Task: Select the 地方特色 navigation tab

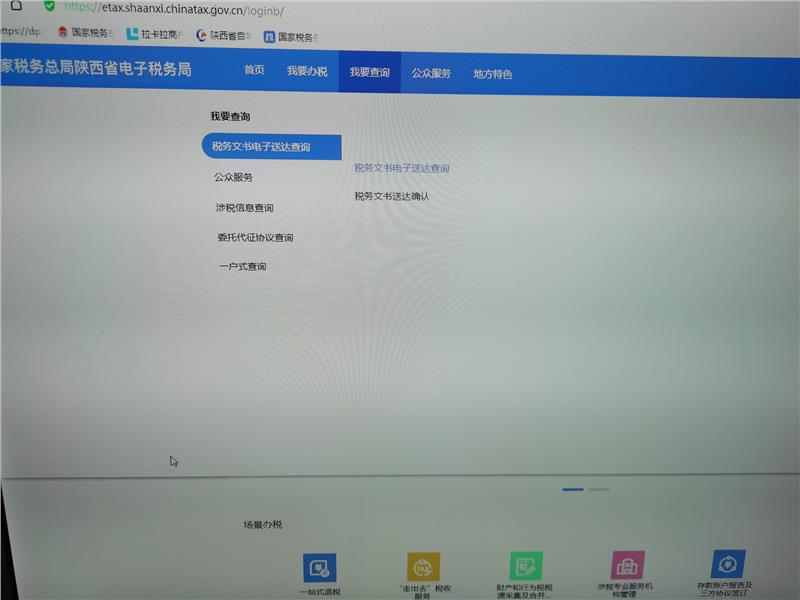Action: 492,74
